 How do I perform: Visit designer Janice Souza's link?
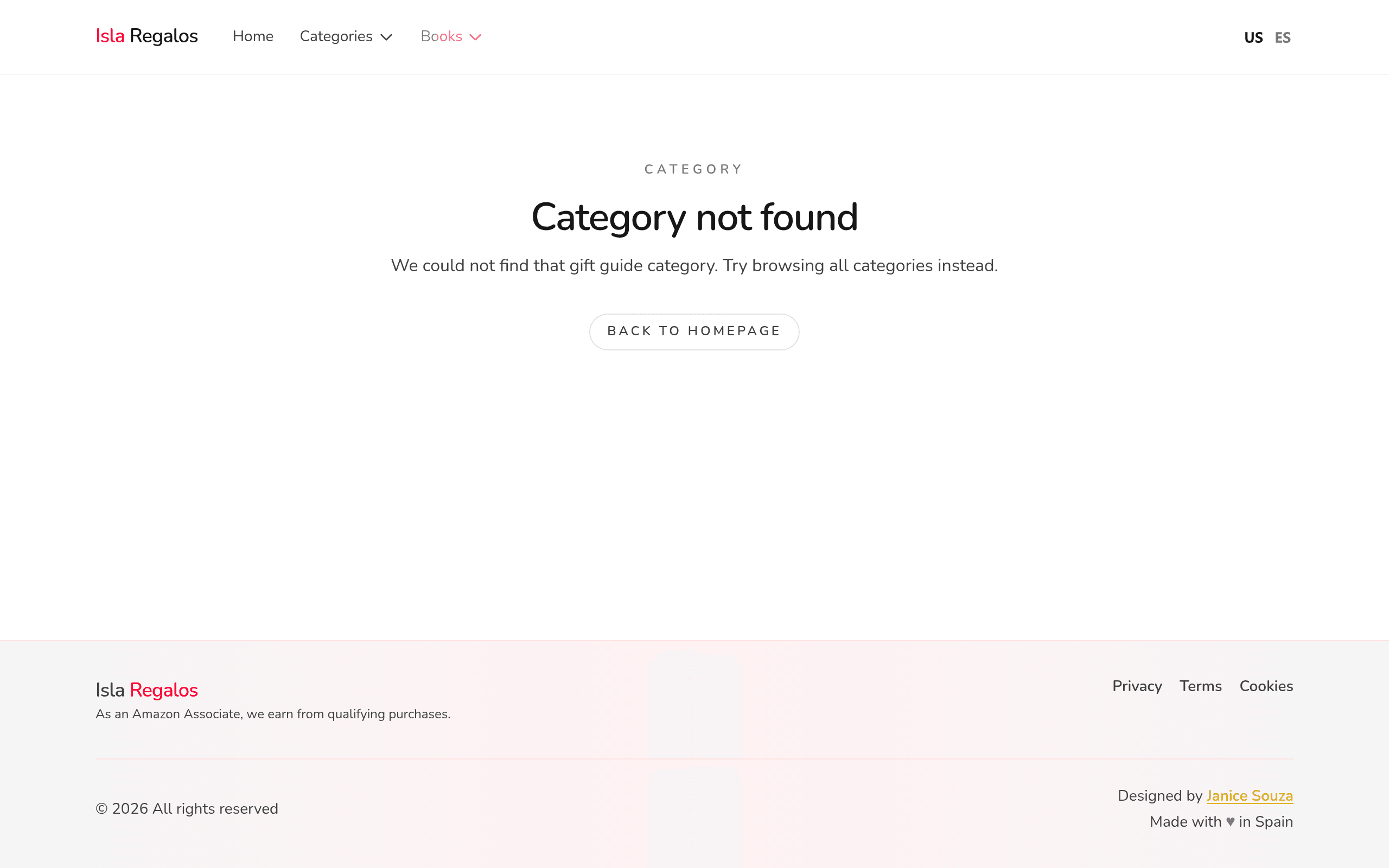coord(1249,796)
